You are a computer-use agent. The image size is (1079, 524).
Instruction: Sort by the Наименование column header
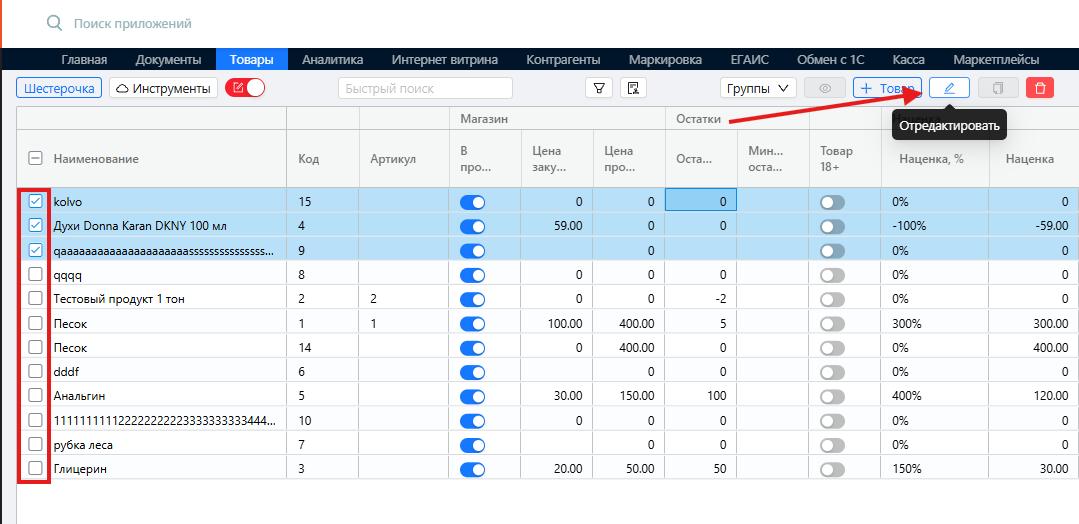click(96, 158)
